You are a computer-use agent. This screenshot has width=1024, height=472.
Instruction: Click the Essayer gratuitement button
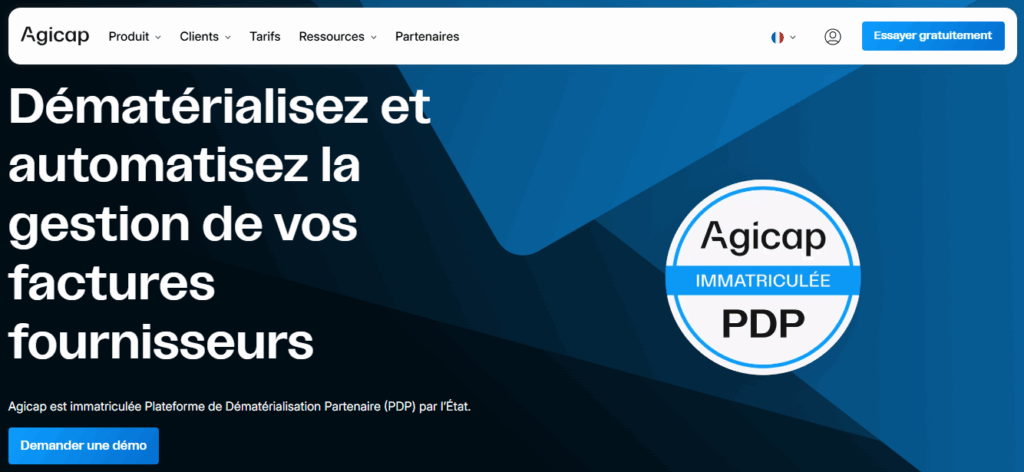pos(933,36)
